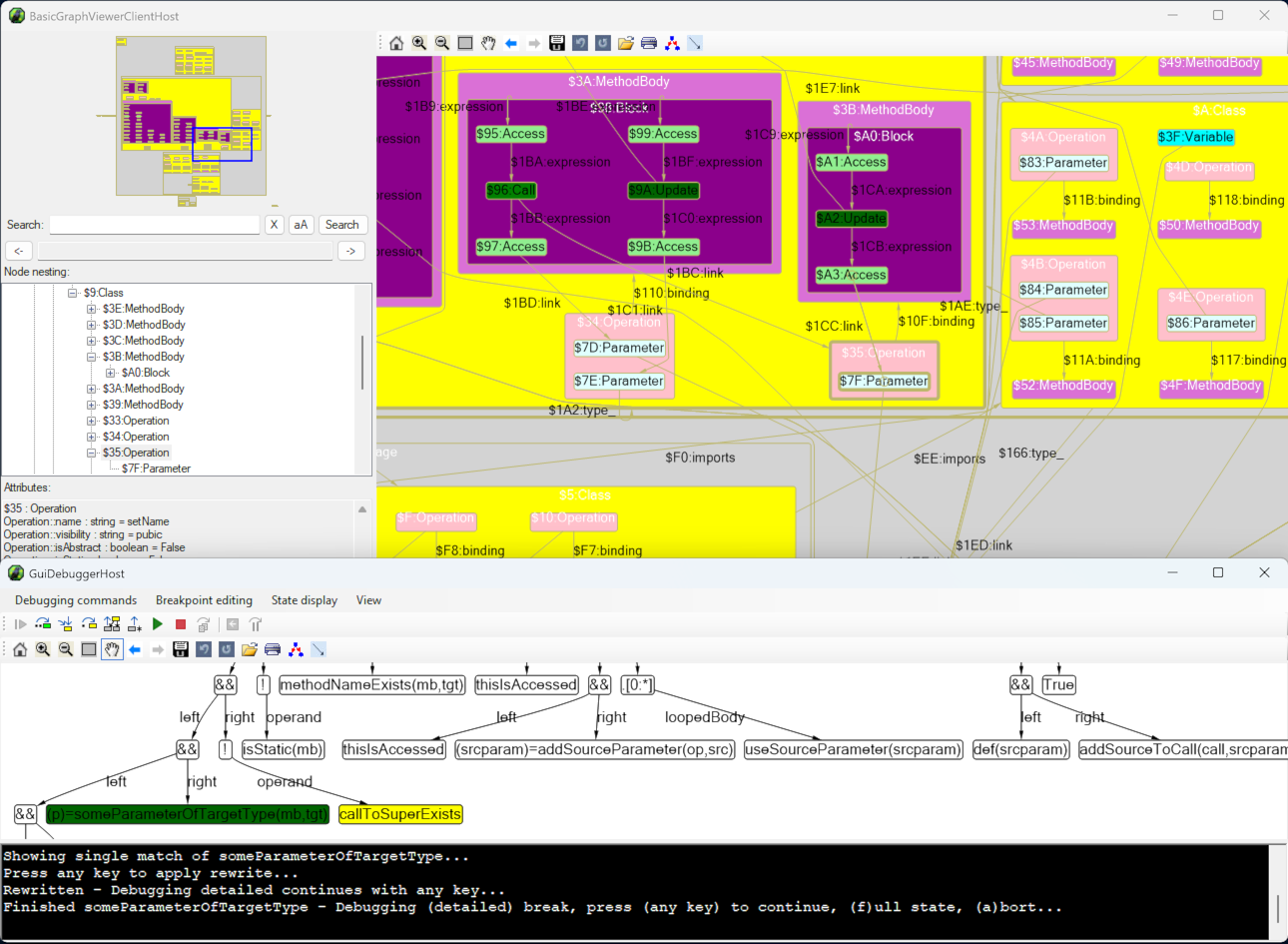Screen dimensions: 1288x944
Task: Select the zoom-window rectangle tool in the graph viewer
Action: pyautogui.click(x=465, y=43)
